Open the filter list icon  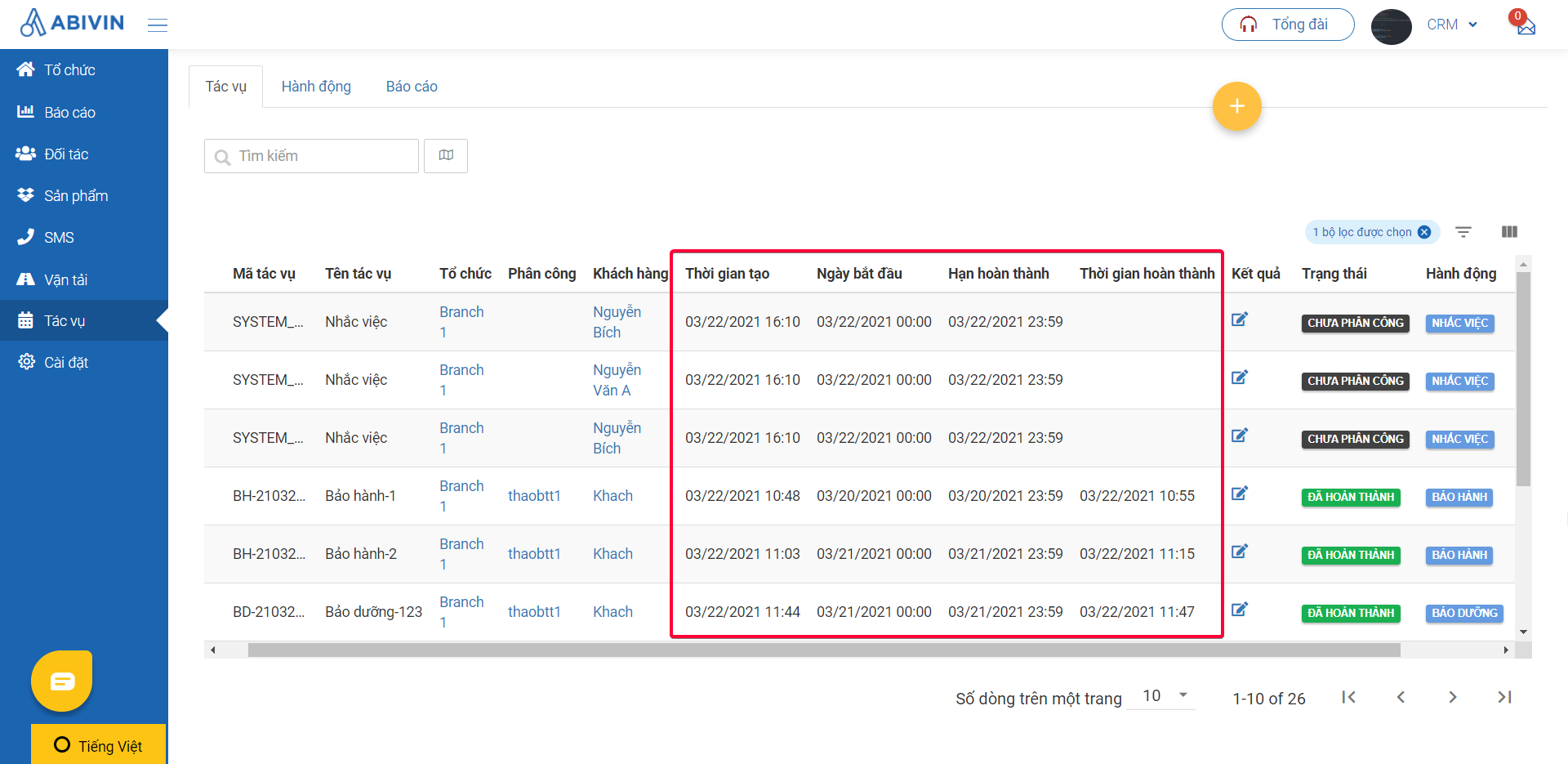(x=1463, y=232)
